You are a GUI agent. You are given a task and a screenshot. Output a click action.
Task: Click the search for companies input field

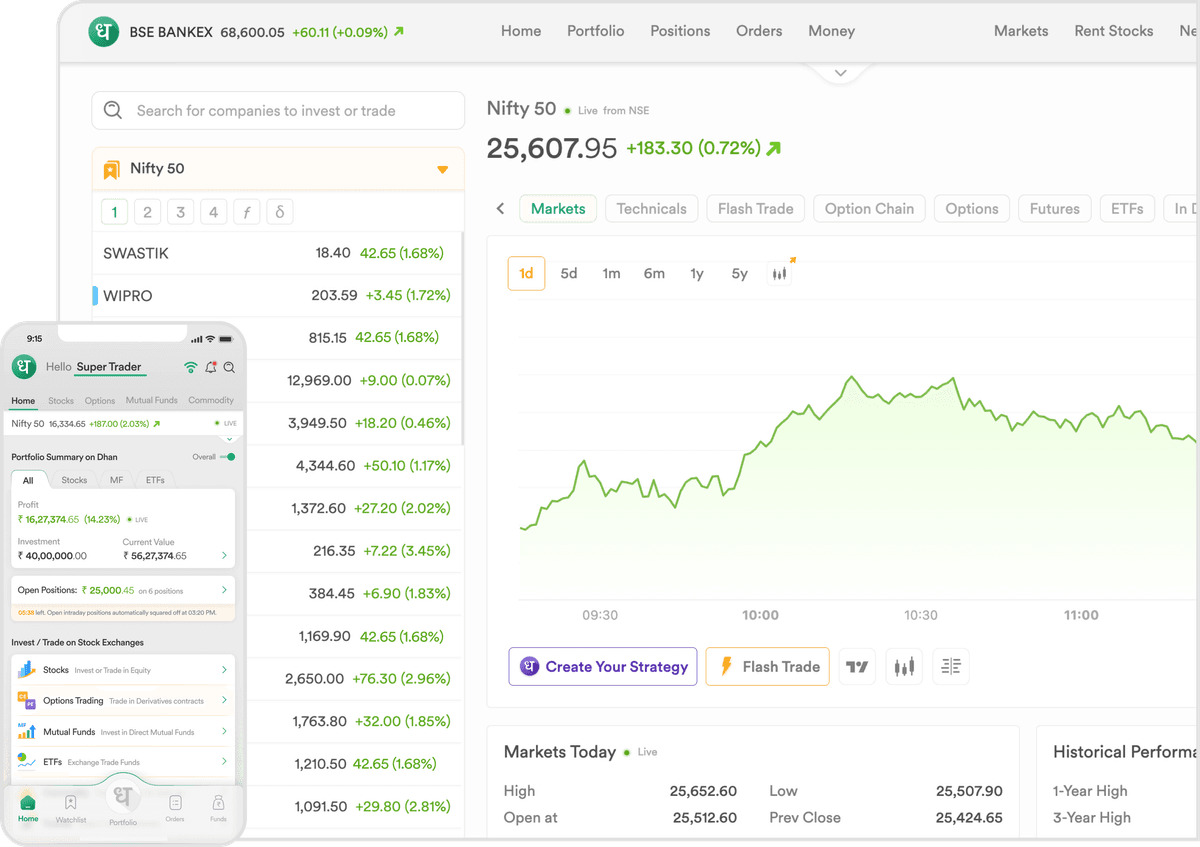coord(278,110)
